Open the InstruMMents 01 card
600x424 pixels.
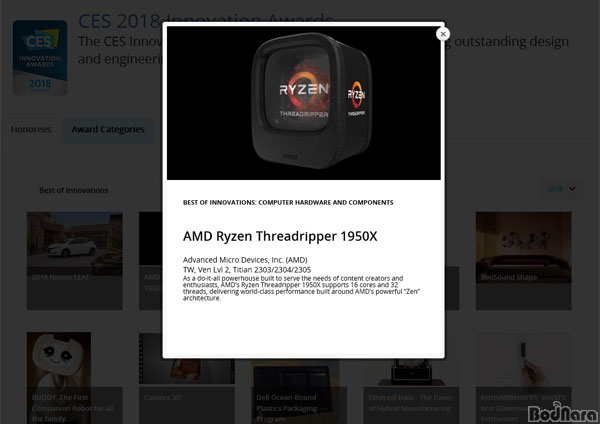tap(523, 378)
